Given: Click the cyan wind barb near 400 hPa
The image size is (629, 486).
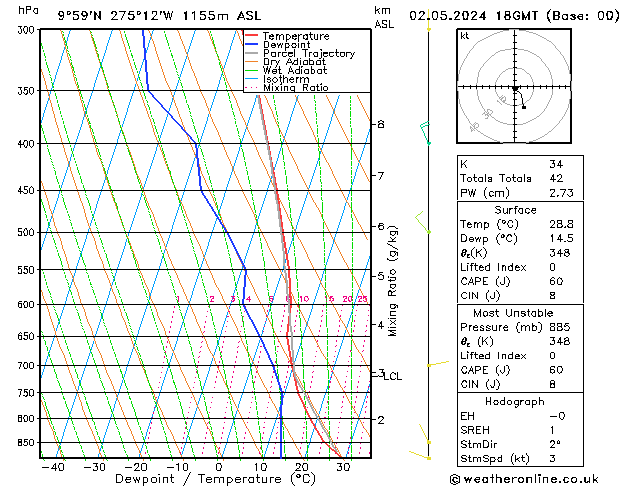Looking at the screenshot, I should [x=425, y=133].
